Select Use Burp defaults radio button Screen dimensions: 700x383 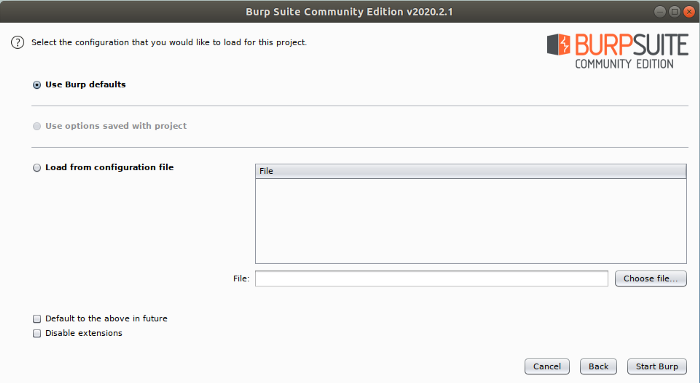pyautogui.click(x=37, y=85)
